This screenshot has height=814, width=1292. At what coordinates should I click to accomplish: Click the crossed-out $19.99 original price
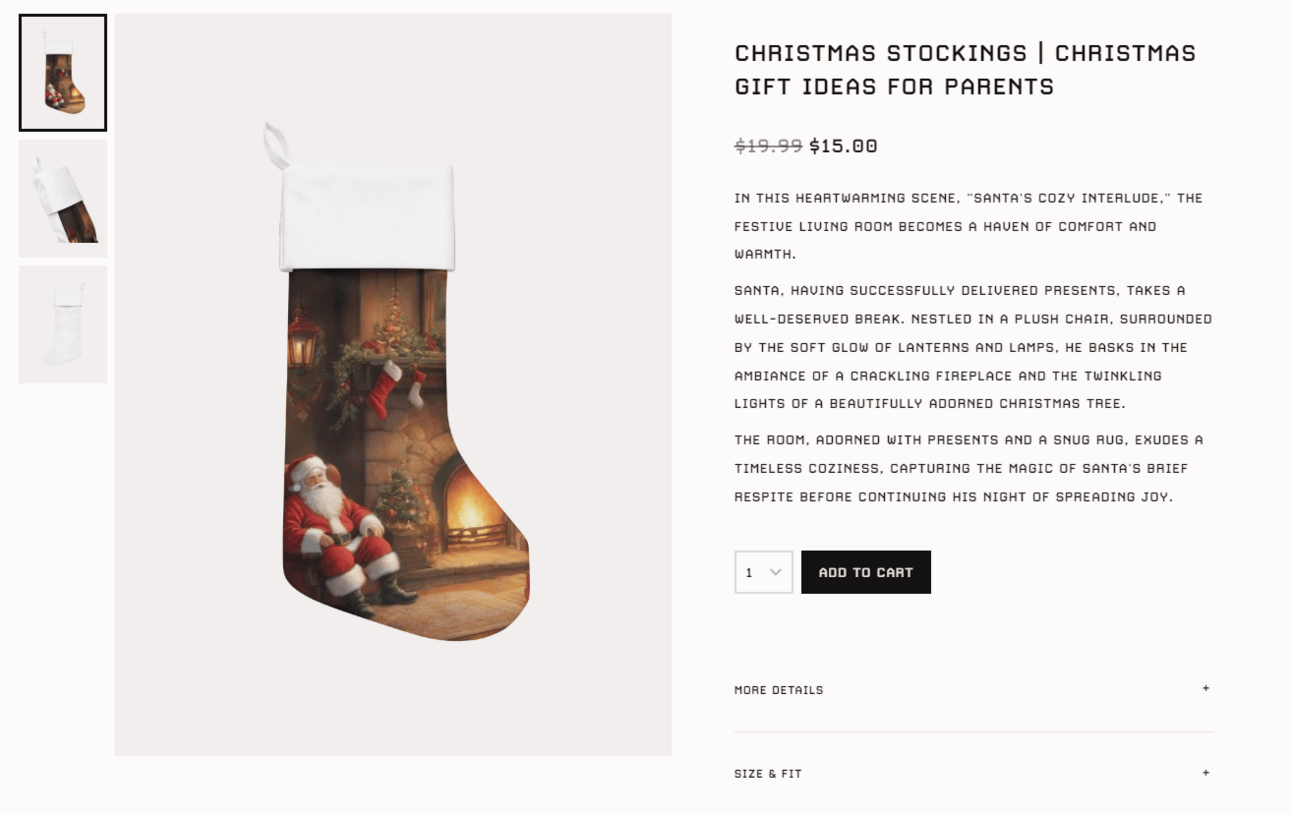(768, 146)
